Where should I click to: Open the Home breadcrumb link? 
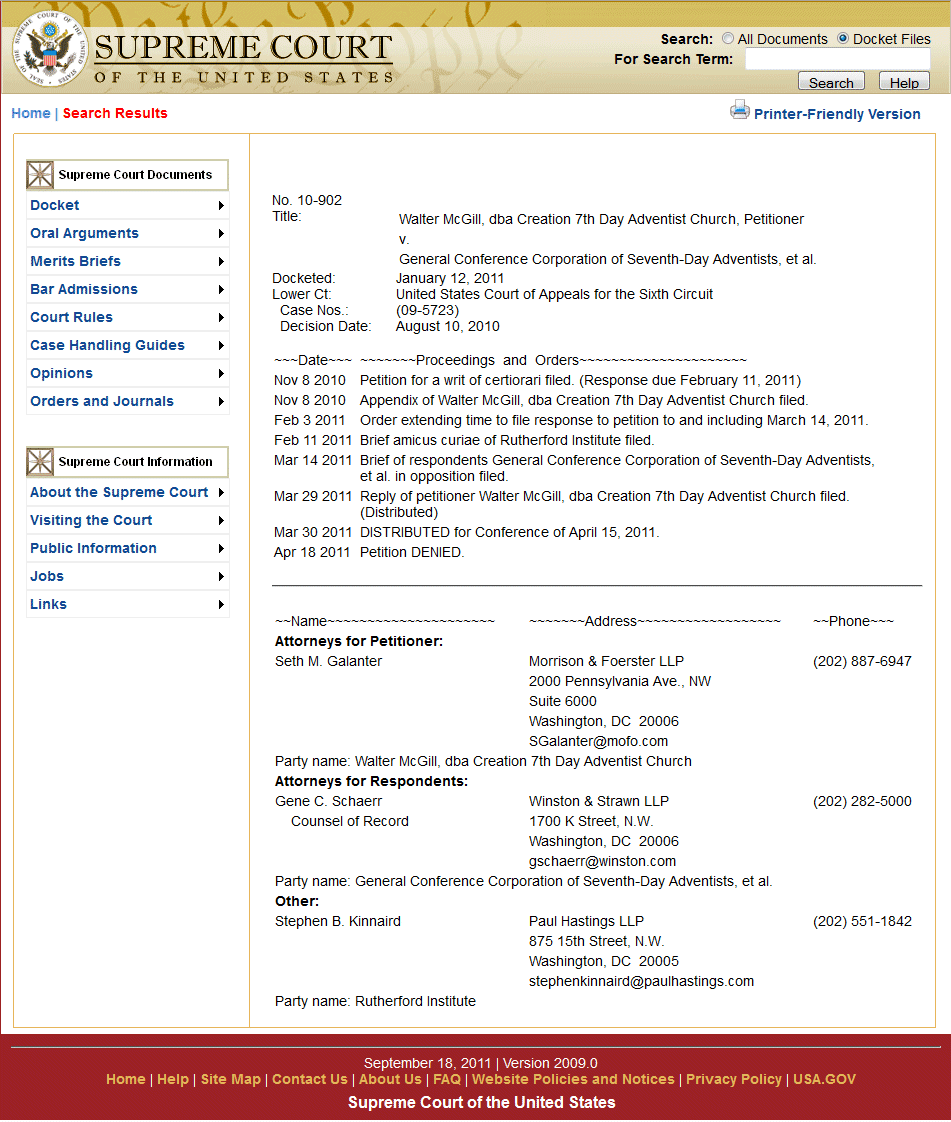click(31, 113)
